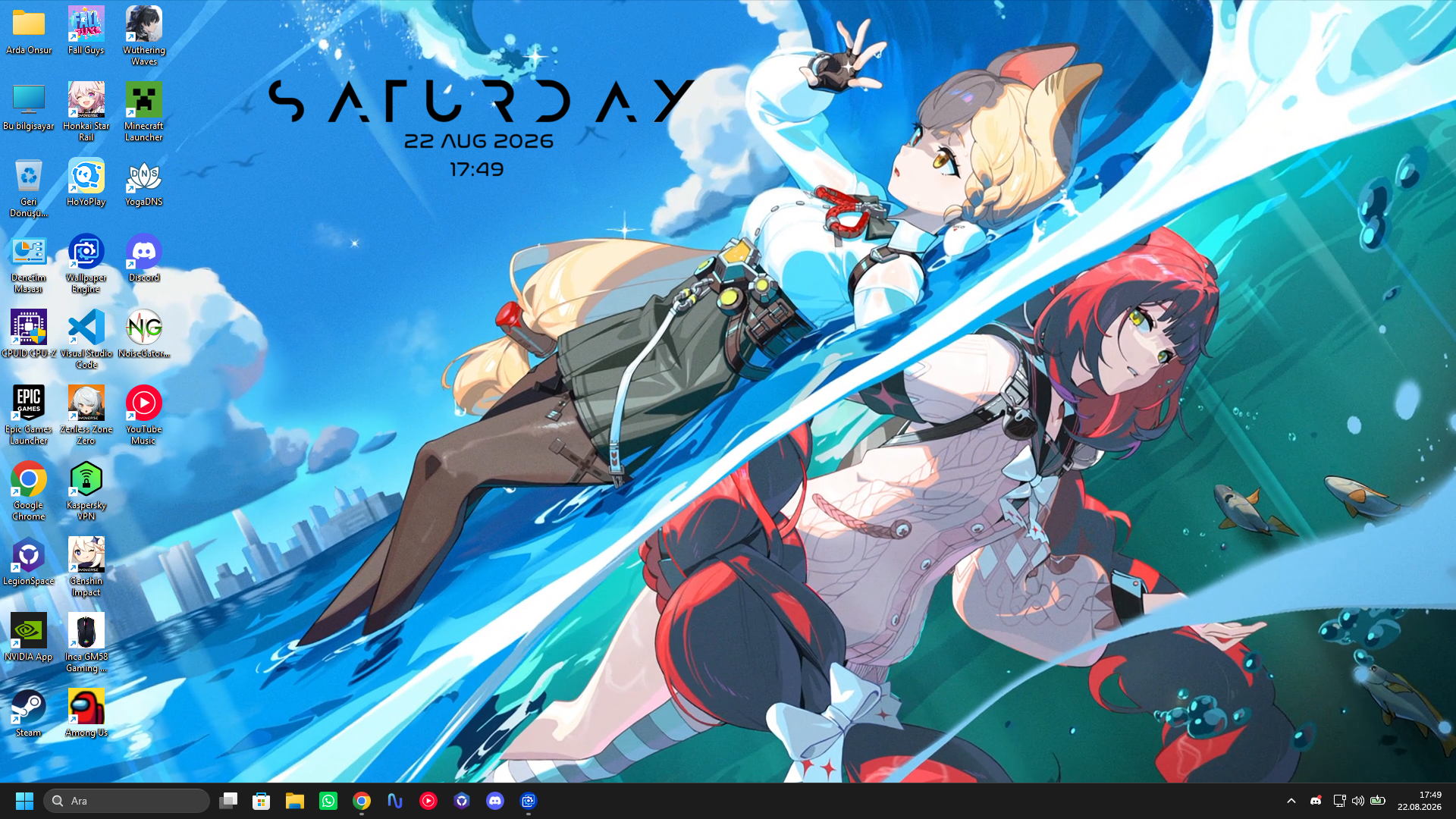This screenshot has height=819, width=1456.
Task: Open the Windows Start menu
Action: (24, 801)
